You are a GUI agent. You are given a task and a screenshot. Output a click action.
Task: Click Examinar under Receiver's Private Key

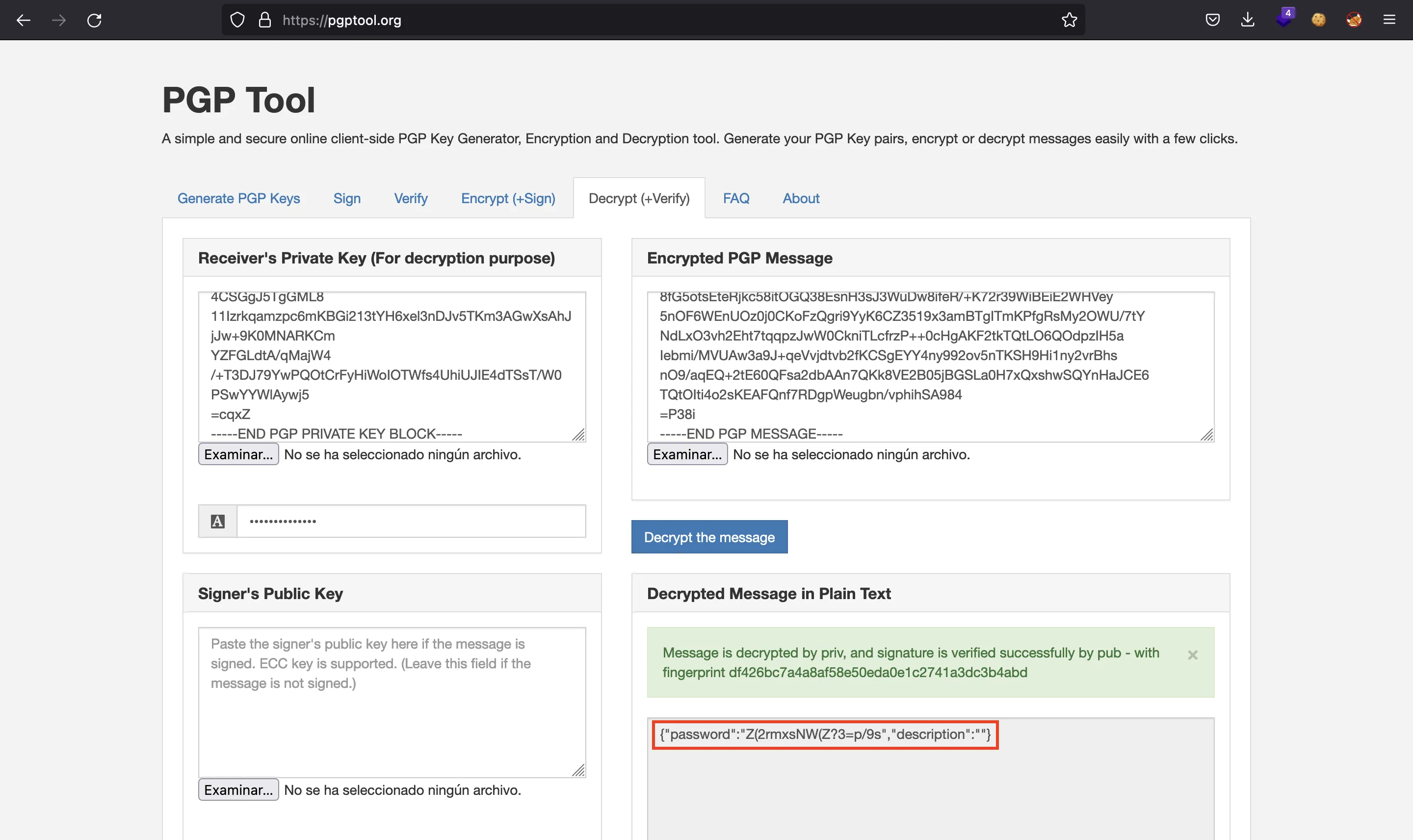pyautogui.click(x=238, y=454)
